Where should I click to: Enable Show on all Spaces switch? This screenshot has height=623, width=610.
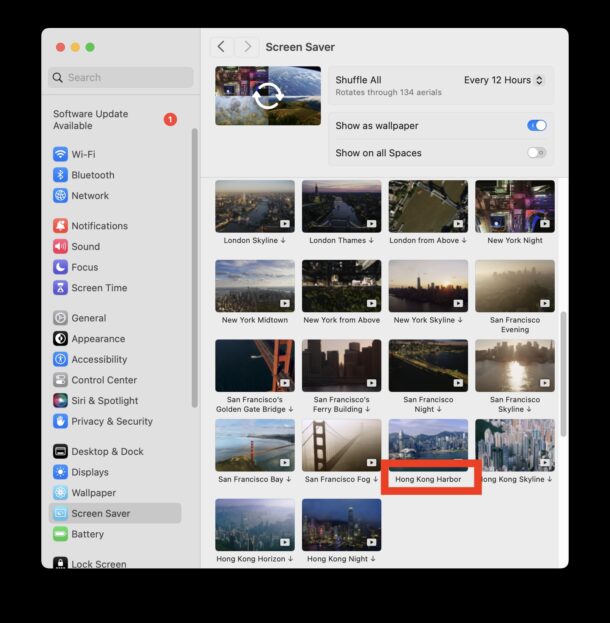(537, 153)
